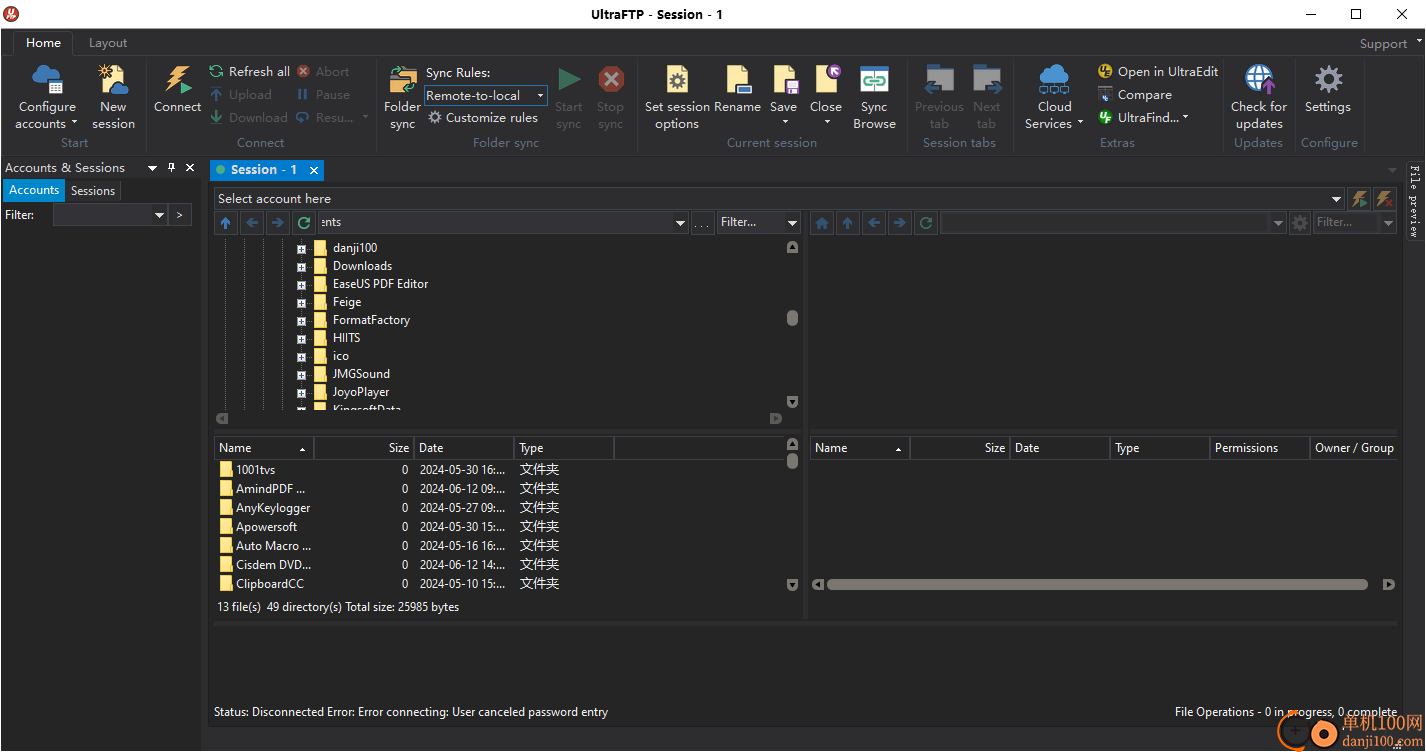Select EaseUS PDF Editor in tree
Screen dimensions: 1426x752
pyautogui.click(x=380, y=284)
